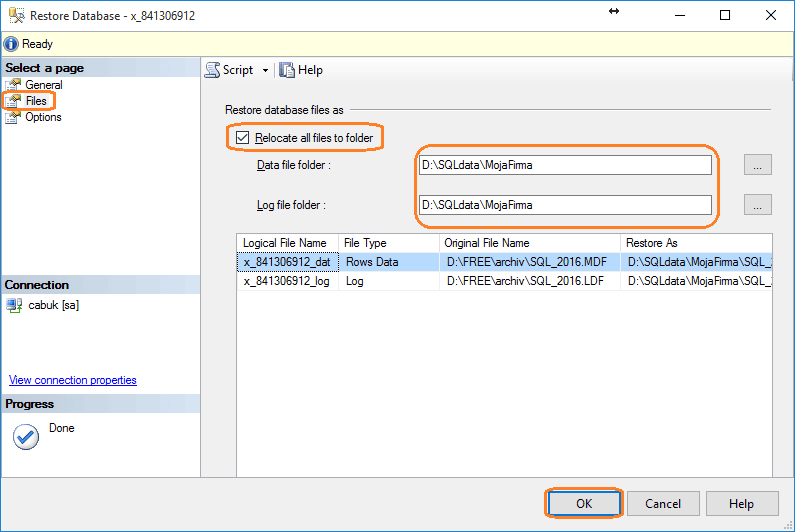Browse for Data file folder
This screenshot has height=532, width=795.
(757, 166)
